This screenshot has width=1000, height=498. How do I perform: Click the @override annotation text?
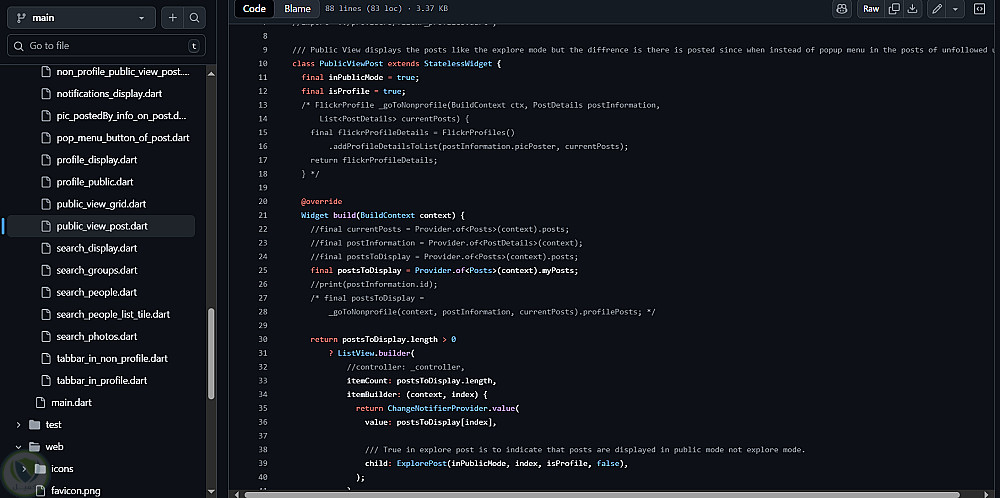pos(321,201)
